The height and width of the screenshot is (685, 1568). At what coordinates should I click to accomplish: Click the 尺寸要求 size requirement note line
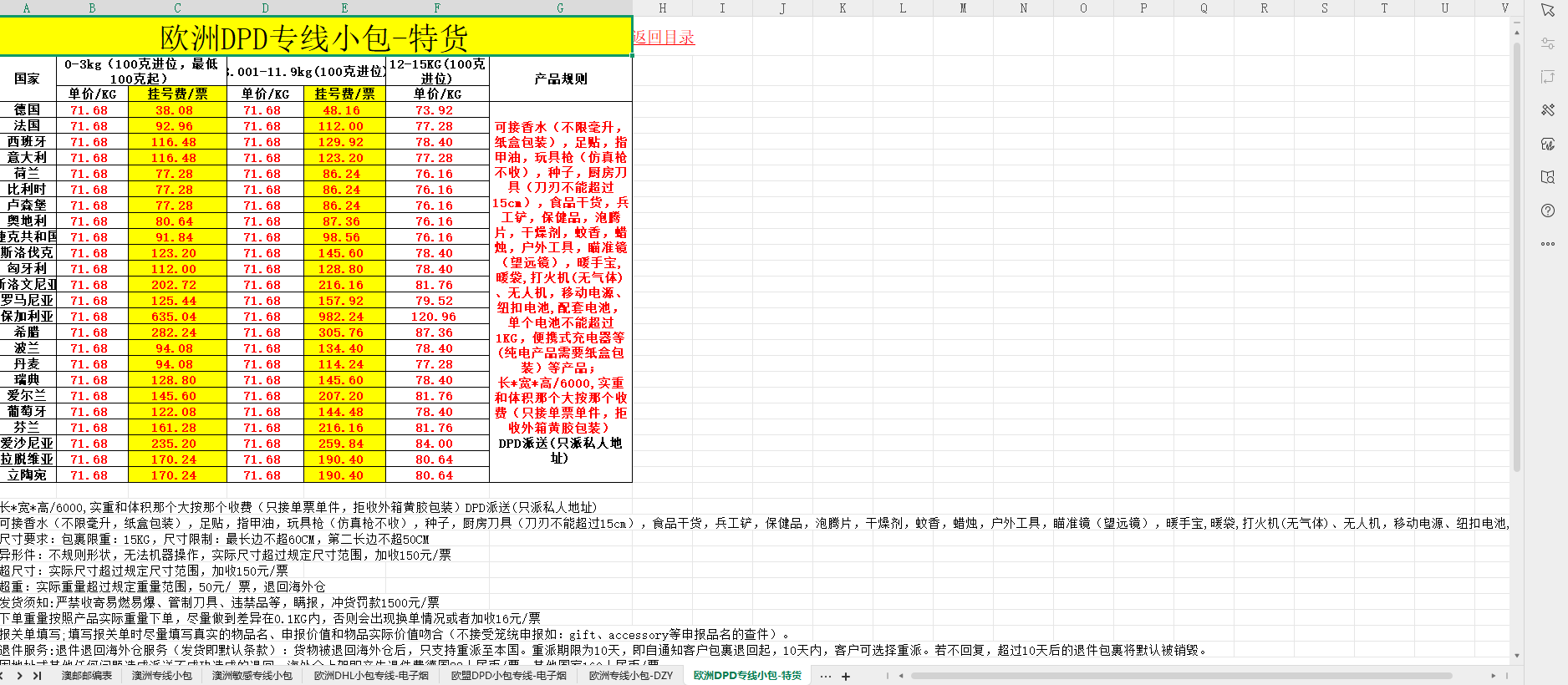[x=215, y=540]
